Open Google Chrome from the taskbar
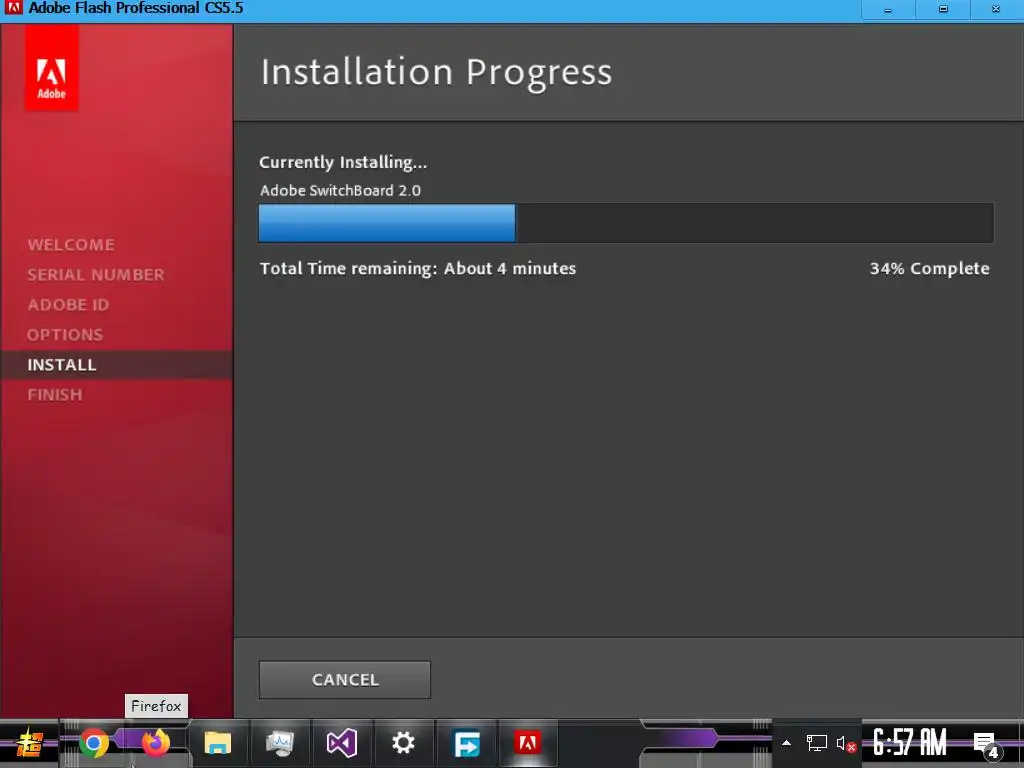The width and height of the screenshot is (1024, 768). [x=94, y=743]
